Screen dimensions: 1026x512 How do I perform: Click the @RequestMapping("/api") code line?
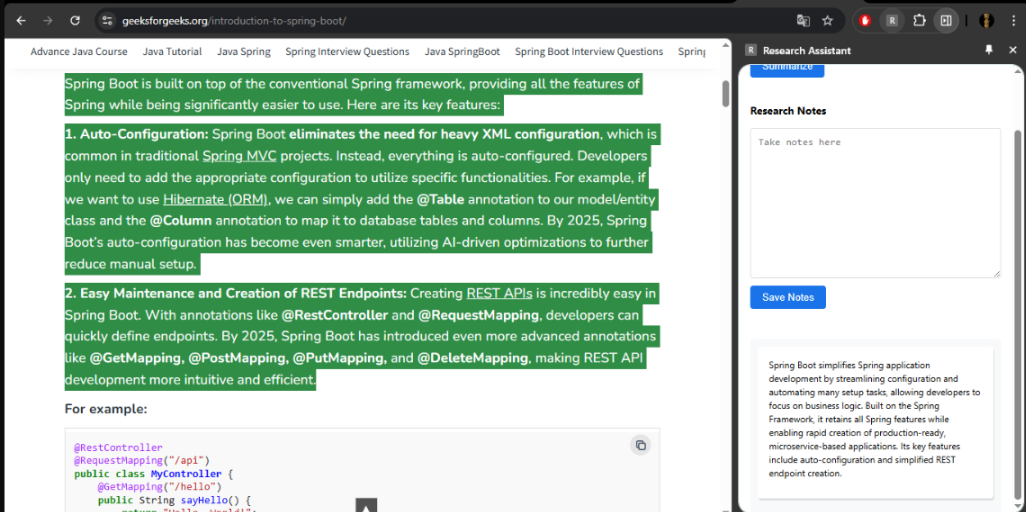(142, 461)
